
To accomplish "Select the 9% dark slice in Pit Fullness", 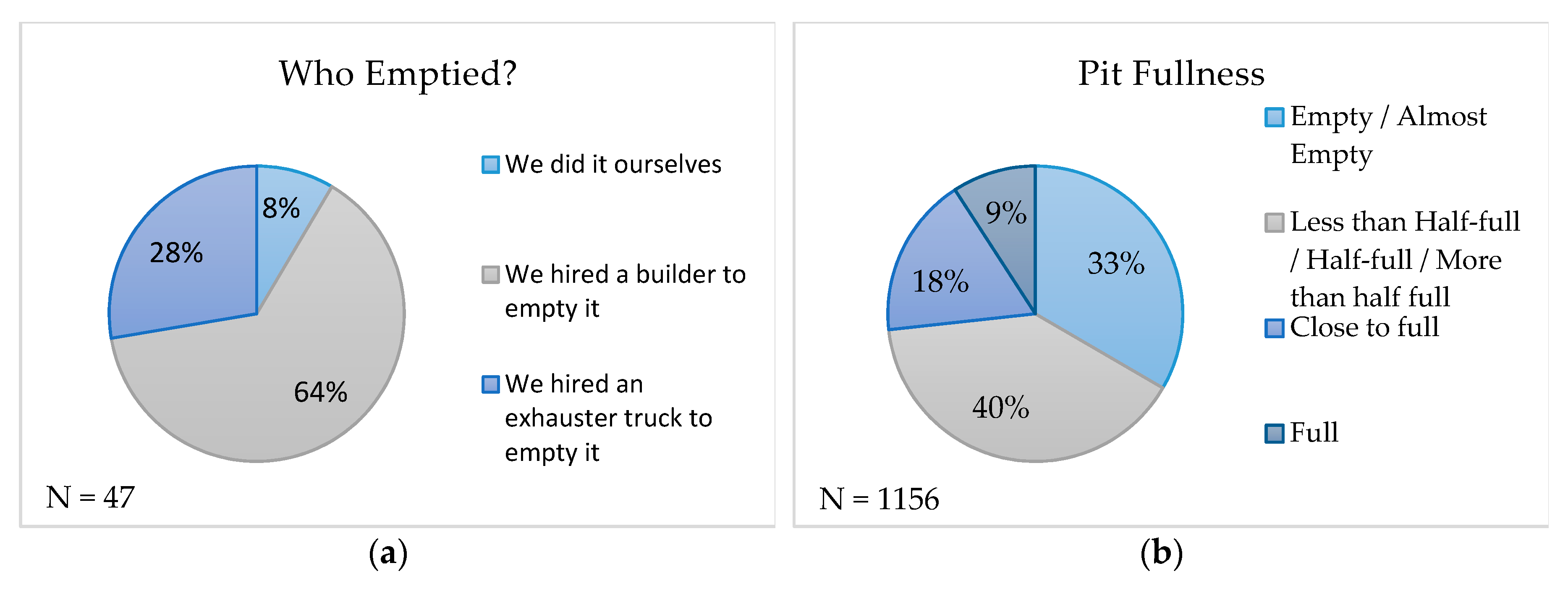I will coord(1004,213).
